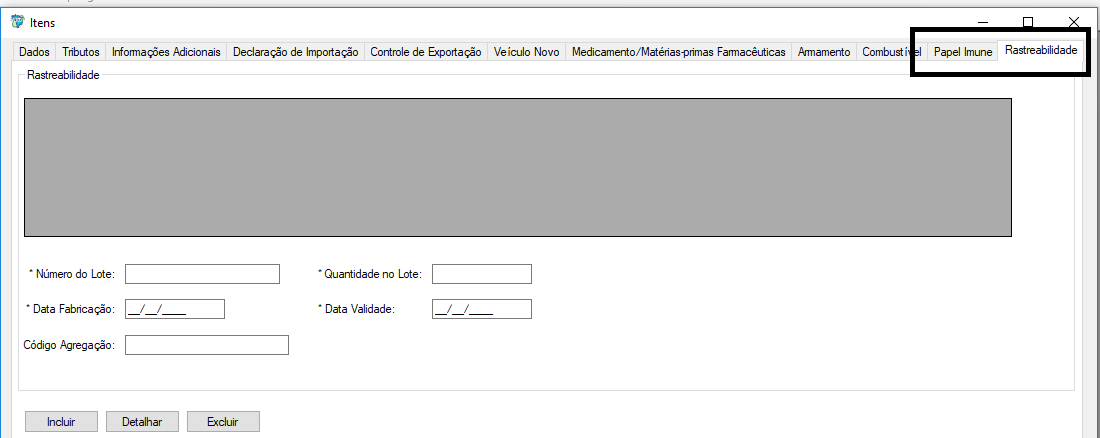Switch to the Tributos tab
The height and width of the screenshot is (438, 1100).
81,52
